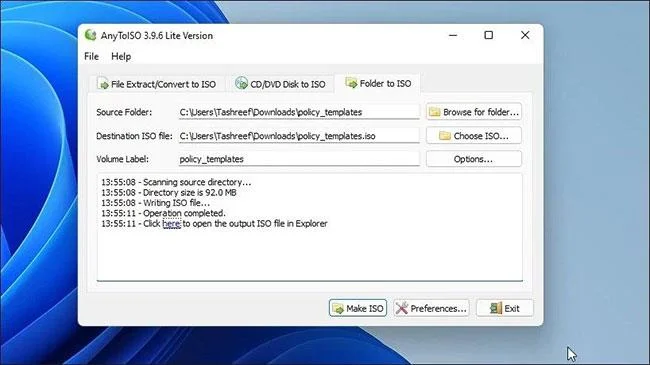Open Preferences dialog

pos(431,308)
